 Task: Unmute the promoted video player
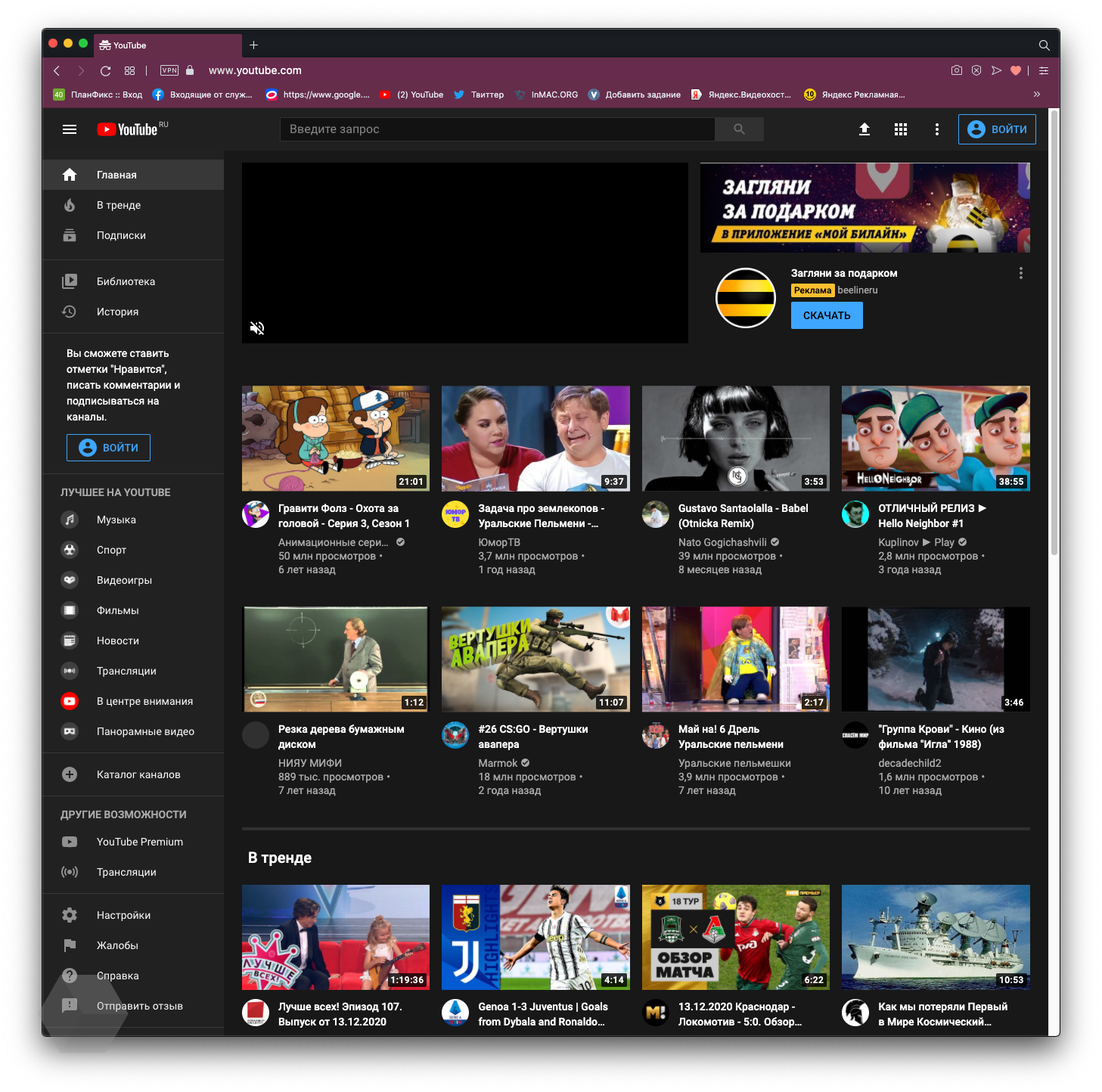tap(257, 327)
